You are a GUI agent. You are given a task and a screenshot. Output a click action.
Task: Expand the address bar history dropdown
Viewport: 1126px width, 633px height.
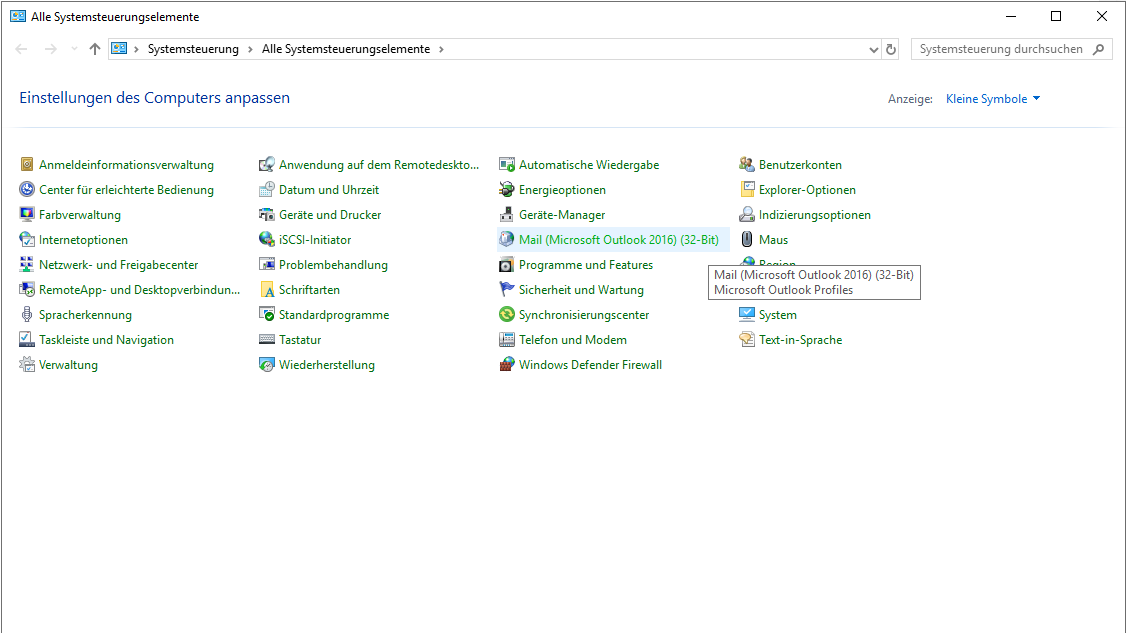pyautogui.click(x=874, y=49)
